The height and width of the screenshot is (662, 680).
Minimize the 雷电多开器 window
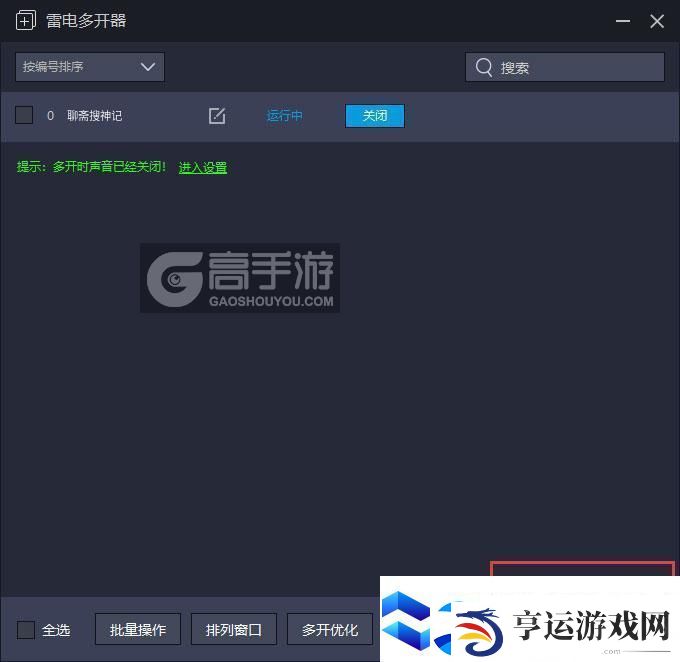click(x=623, y=21)
